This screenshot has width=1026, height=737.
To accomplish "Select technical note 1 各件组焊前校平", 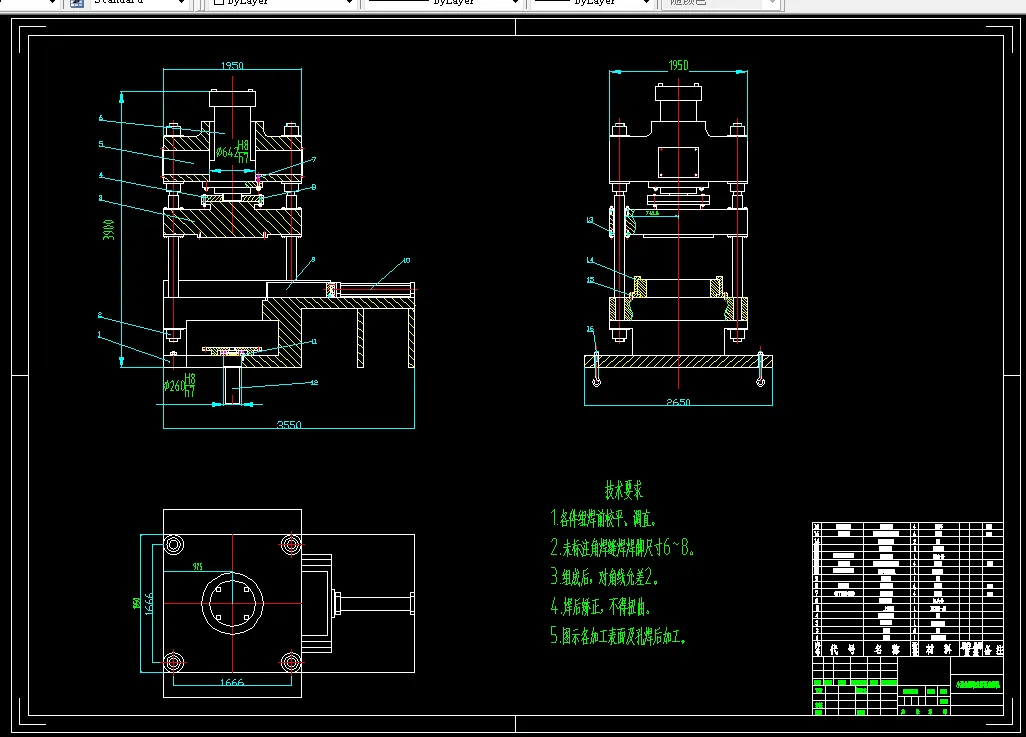I will pyautogui.click(x=602, y=518).
